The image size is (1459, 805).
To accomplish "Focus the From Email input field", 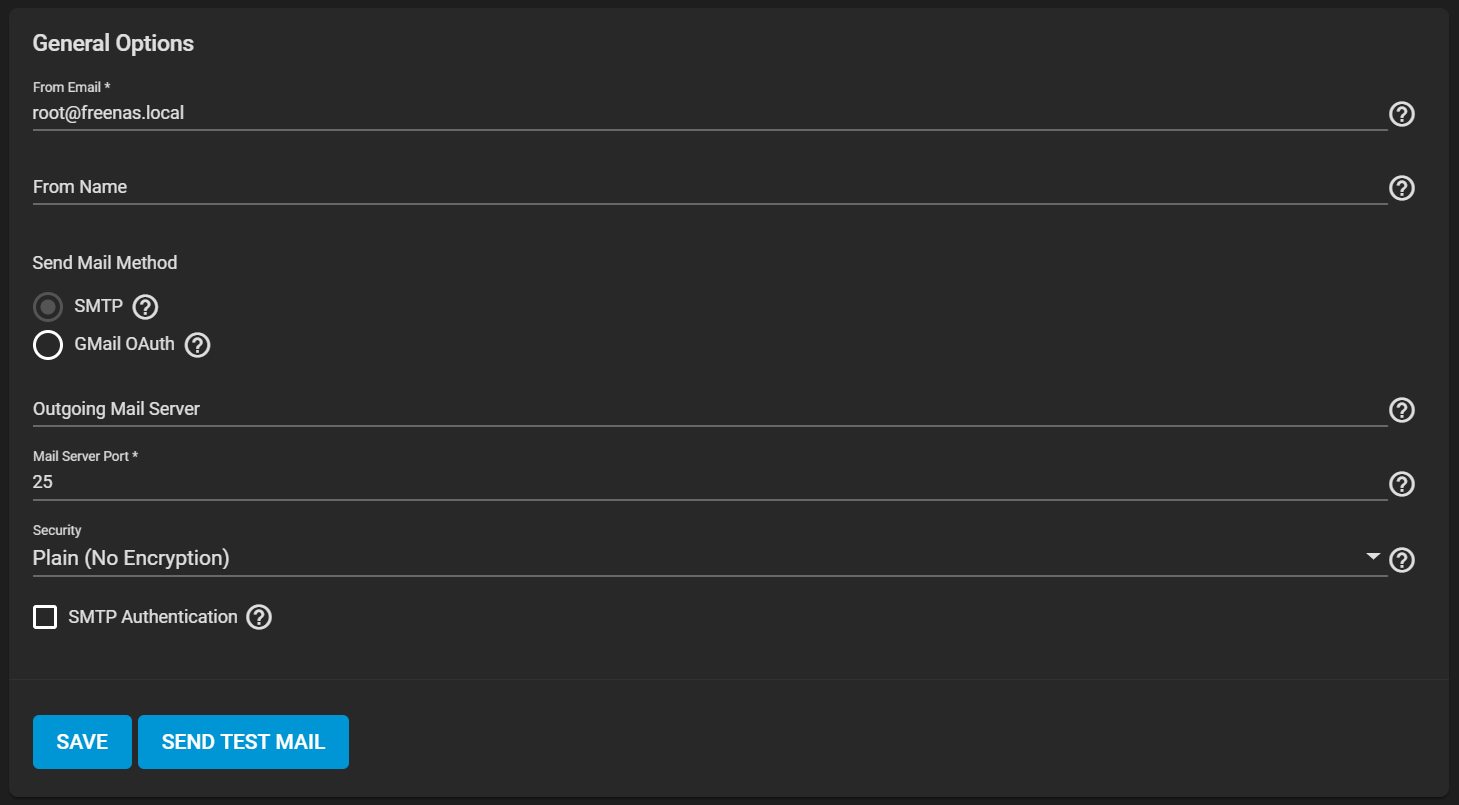I will pyautogui.click(x=700, y=114).
